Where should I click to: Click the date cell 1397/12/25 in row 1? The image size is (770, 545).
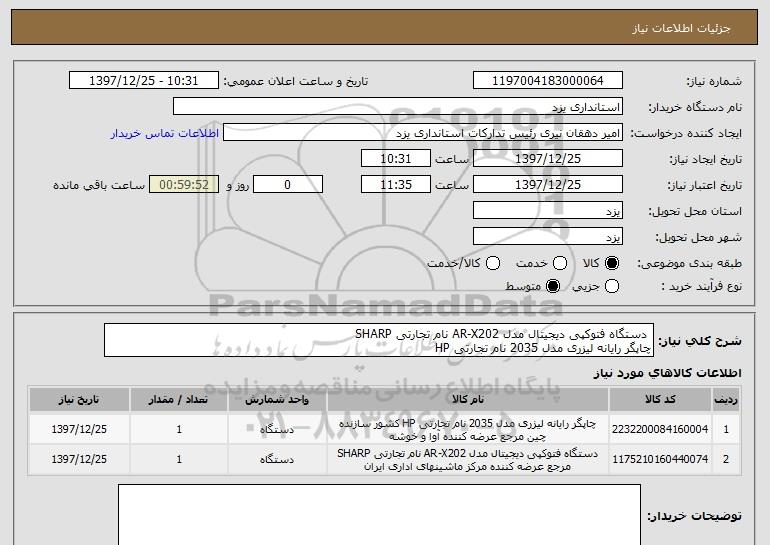coord(79,429)
